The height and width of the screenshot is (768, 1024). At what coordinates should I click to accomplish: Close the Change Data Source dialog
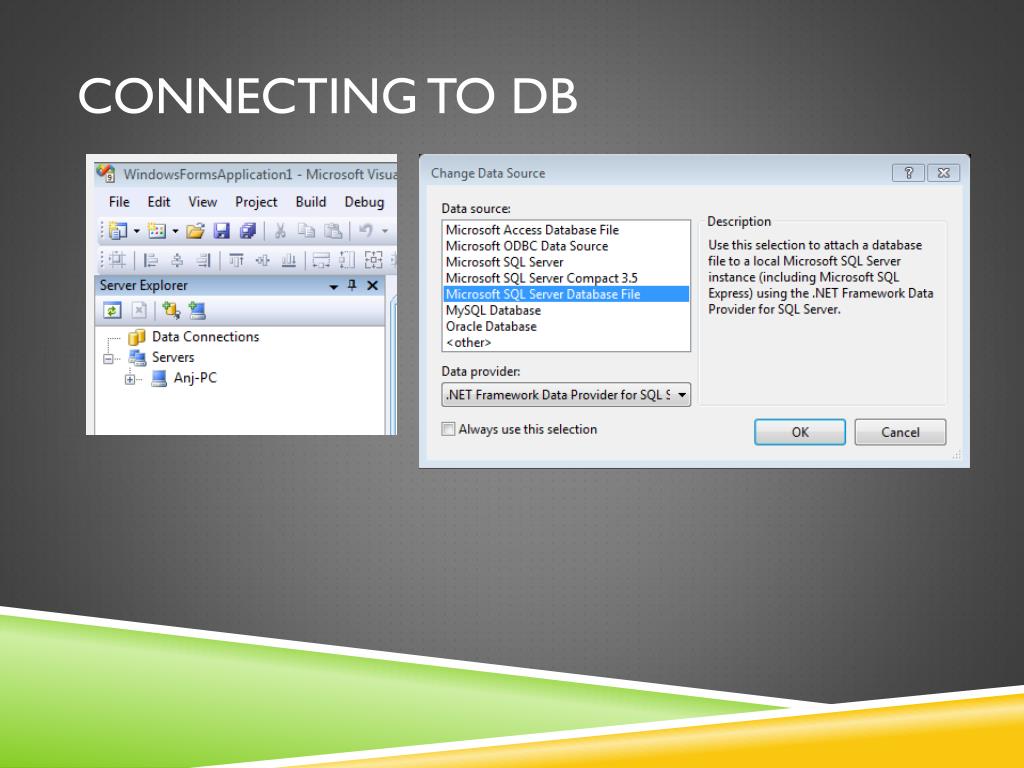(944, 173)
